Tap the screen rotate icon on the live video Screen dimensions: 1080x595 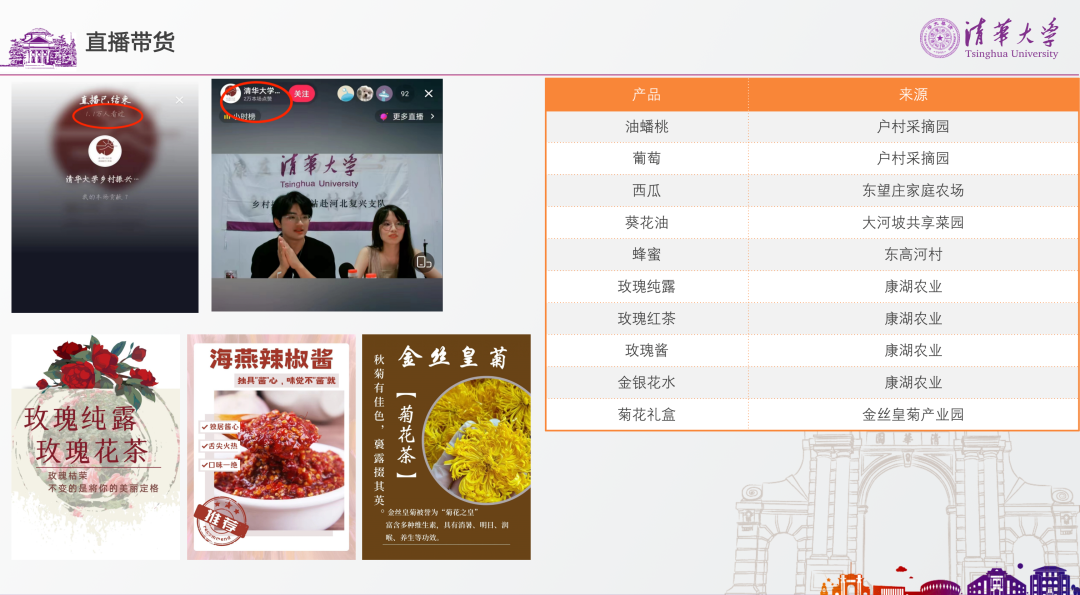point(424,261)
